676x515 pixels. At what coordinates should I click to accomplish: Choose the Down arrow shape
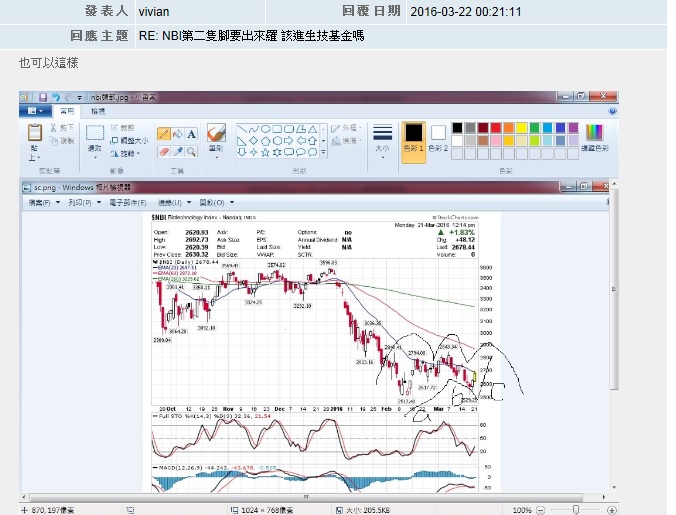coord(242,152)
